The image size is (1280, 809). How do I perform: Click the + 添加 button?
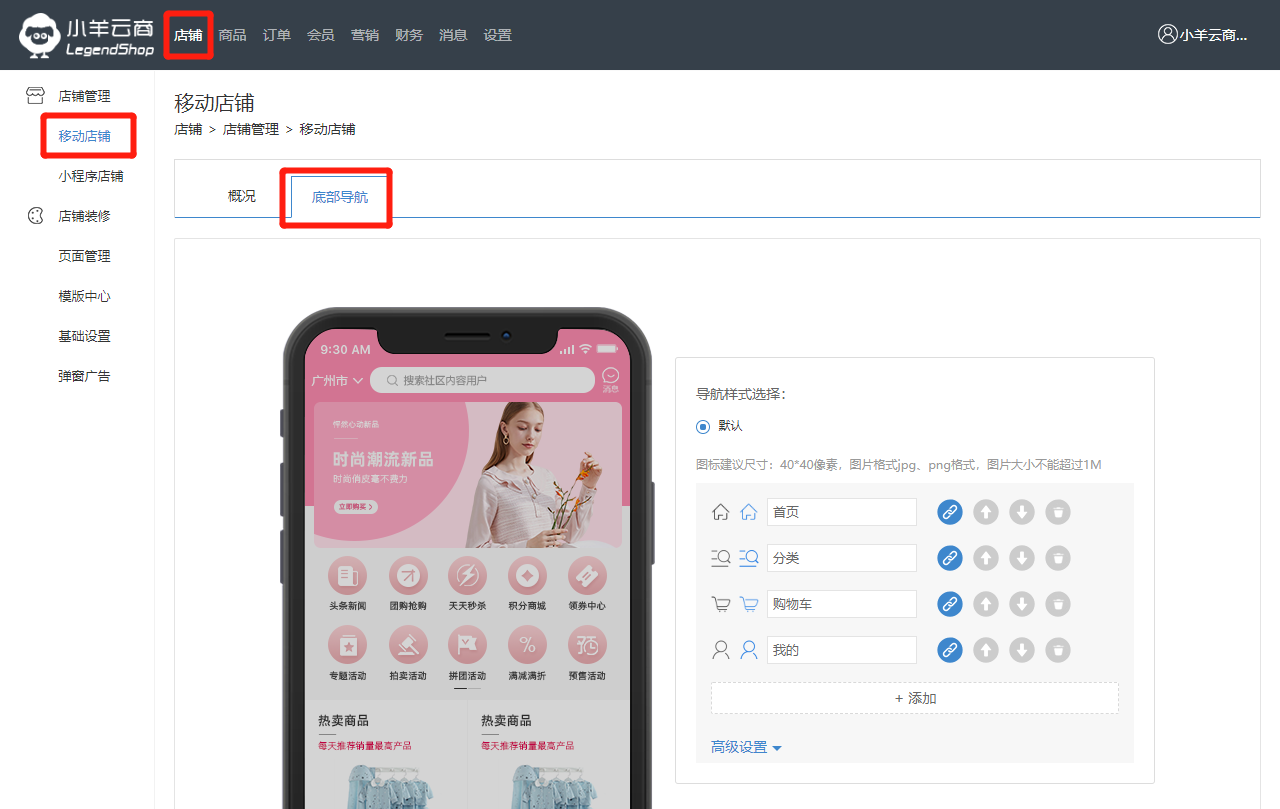pyautogui.click(x=914, y=698)
